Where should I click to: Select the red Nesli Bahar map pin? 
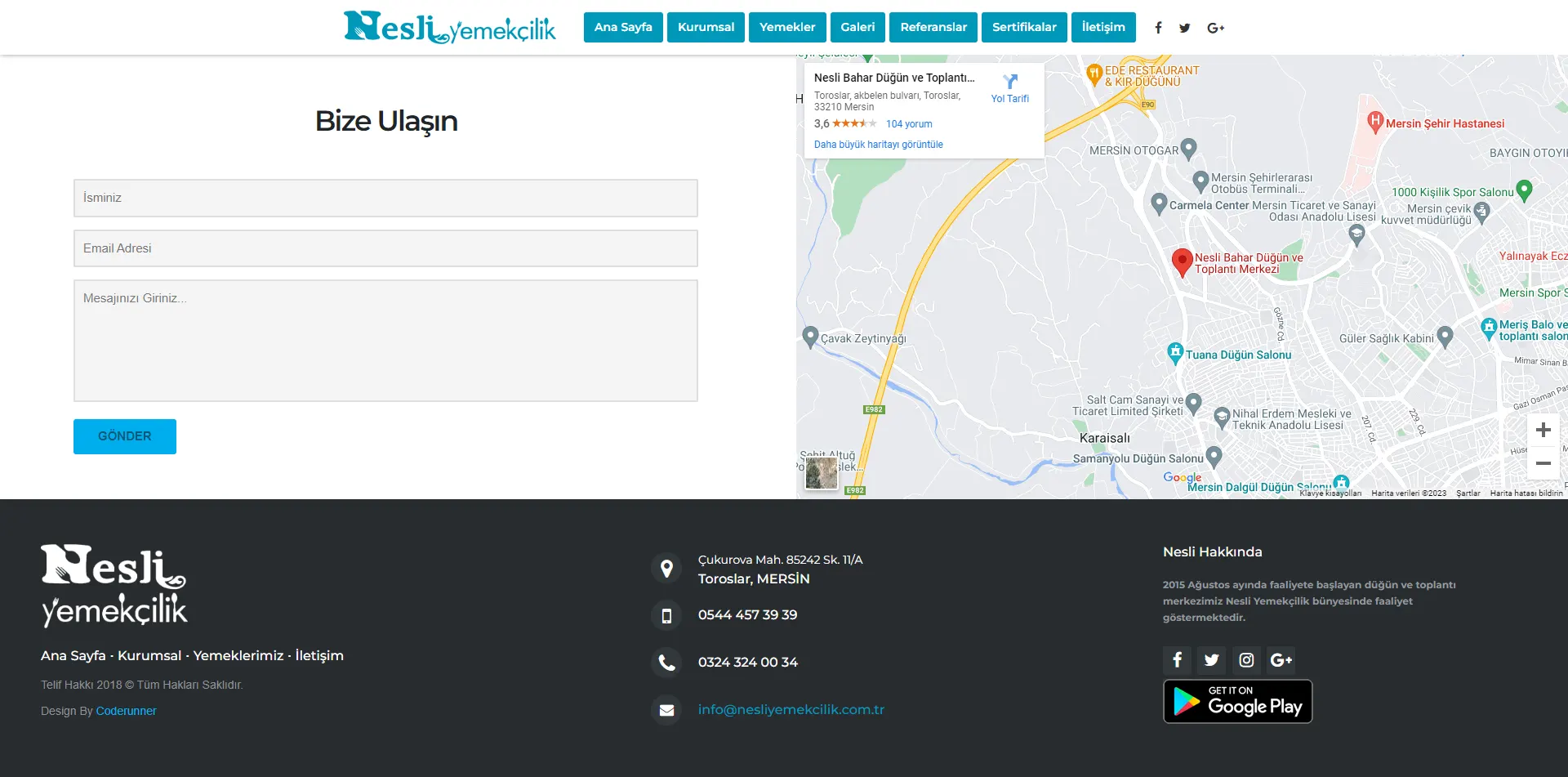click(x=1182, y=261)
